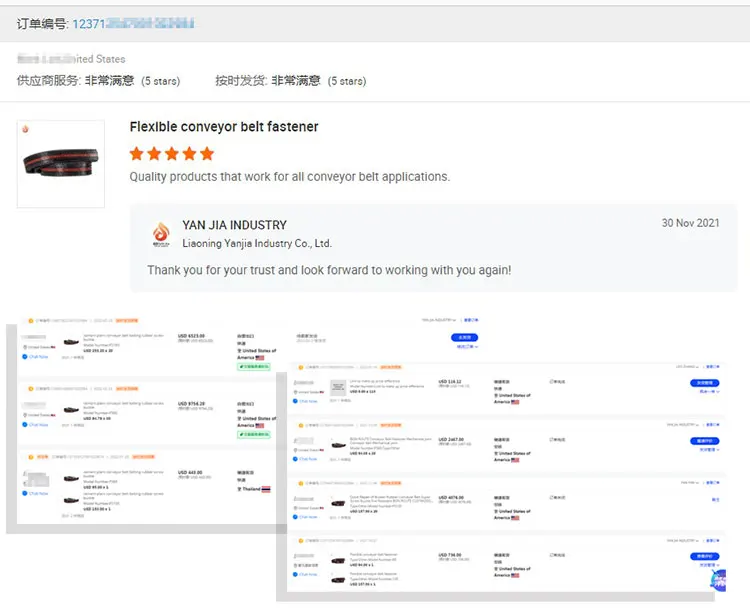
Task: Click the Yan Jia Industry flame logo
Action: tap(161, 234)
